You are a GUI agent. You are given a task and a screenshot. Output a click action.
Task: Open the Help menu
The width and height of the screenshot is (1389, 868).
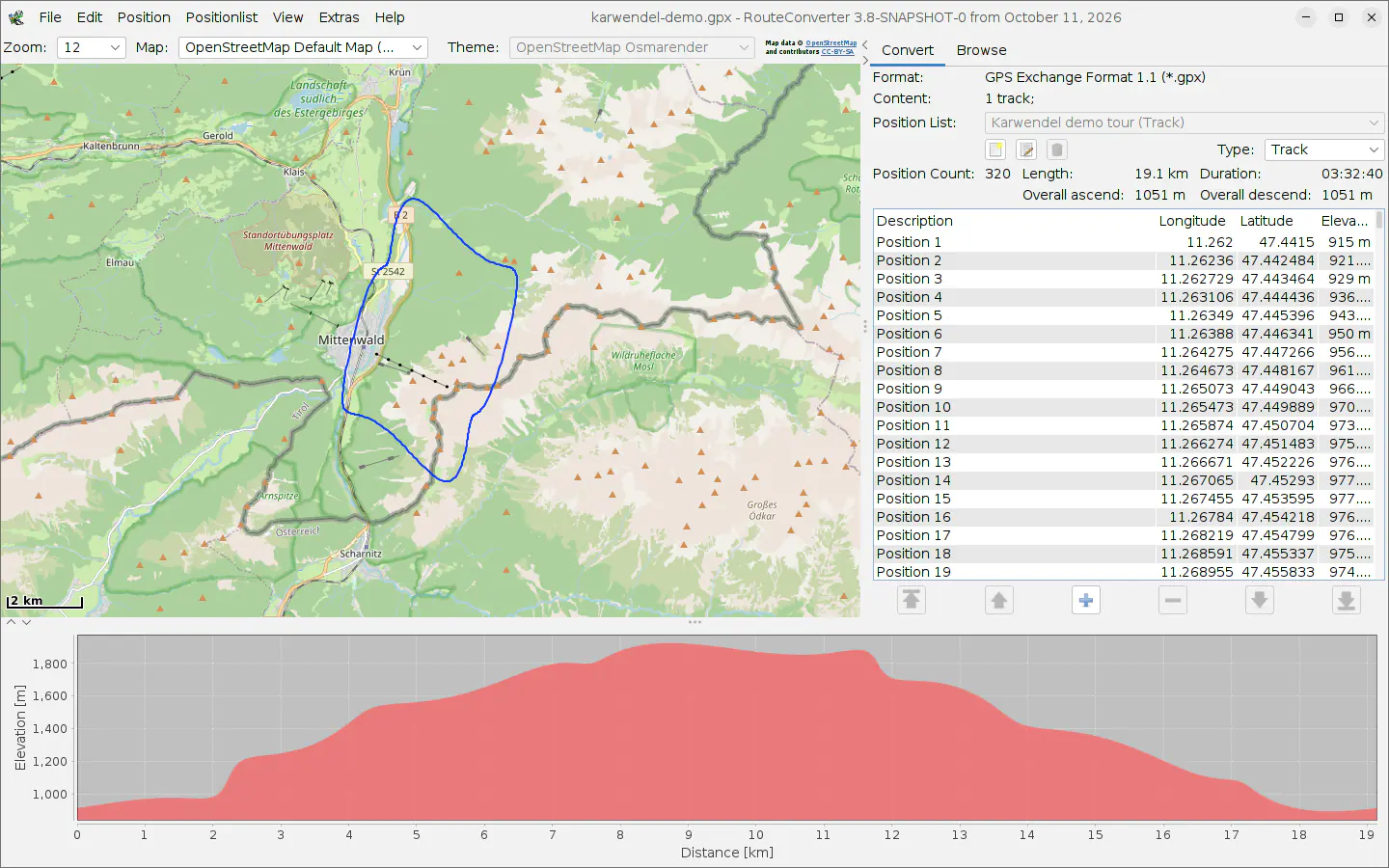[x=390, y=17]
